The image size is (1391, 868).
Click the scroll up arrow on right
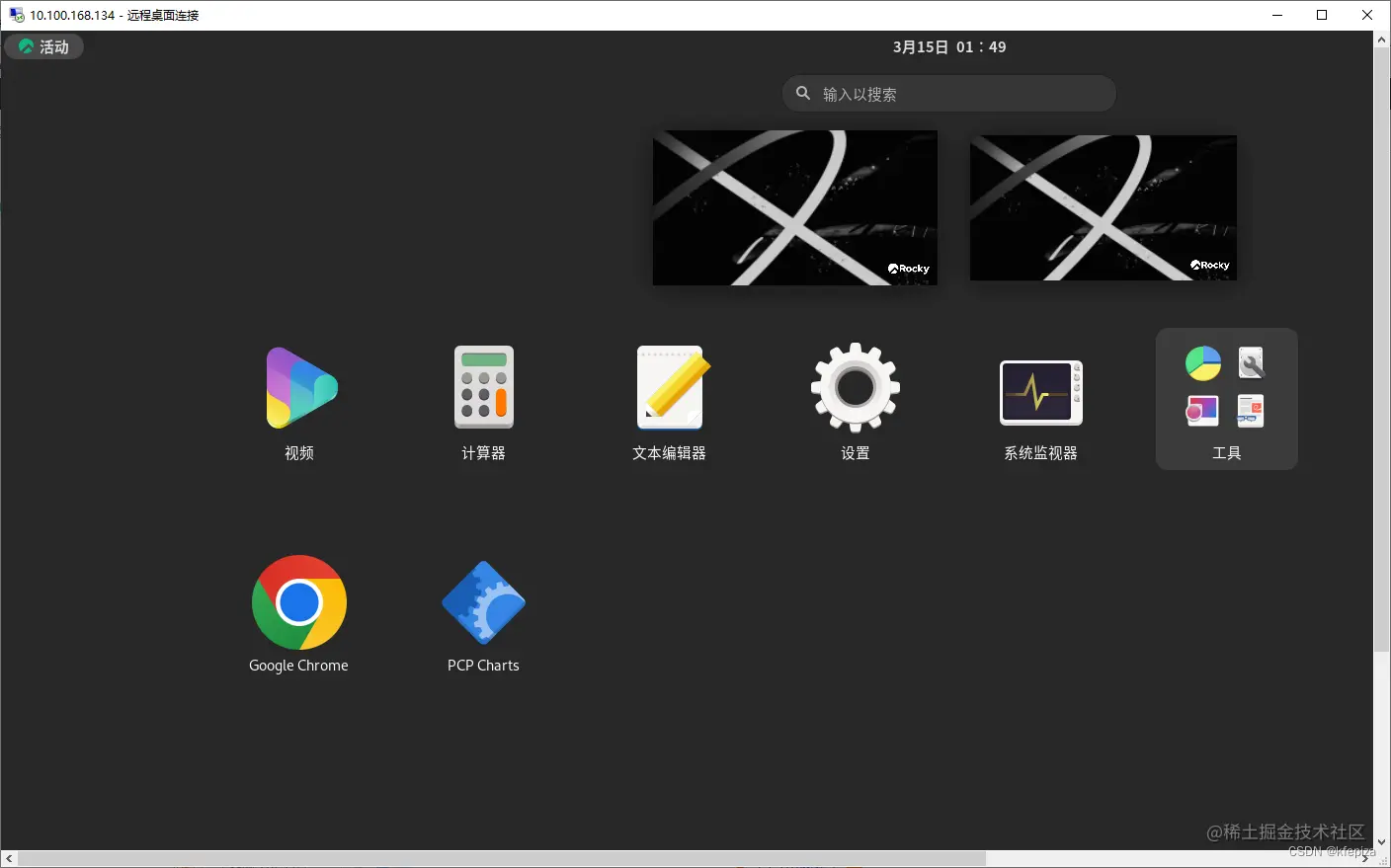pyautogui.click(x=1381, y=39)
